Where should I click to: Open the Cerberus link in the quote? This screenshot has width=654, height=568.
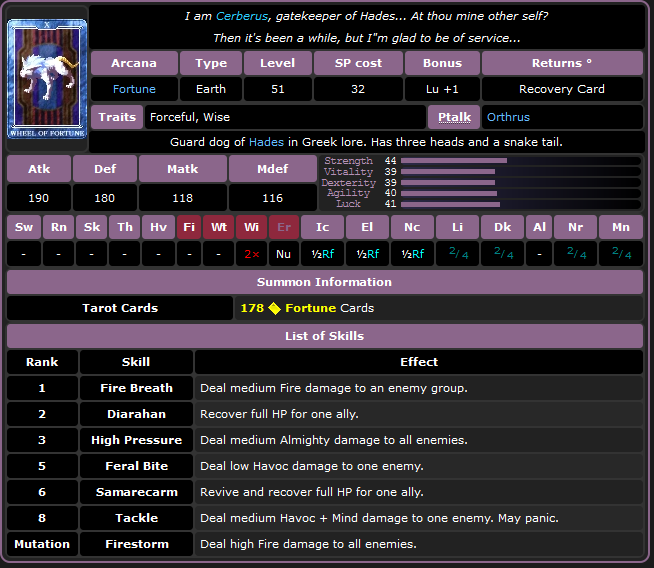tap(241, 16)
